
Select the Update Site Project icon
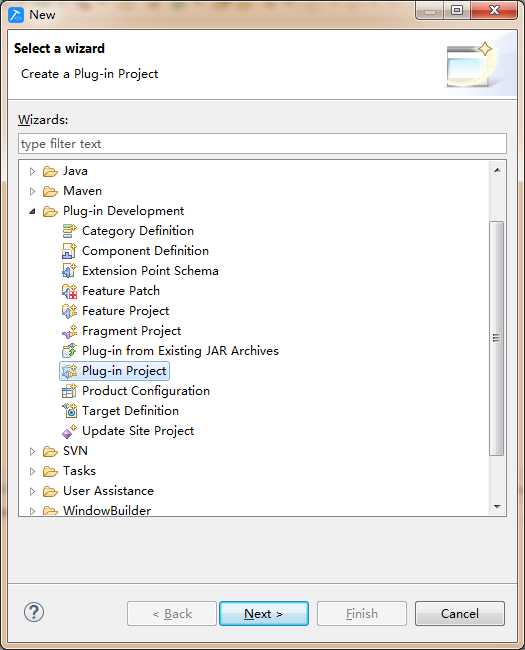69,431
